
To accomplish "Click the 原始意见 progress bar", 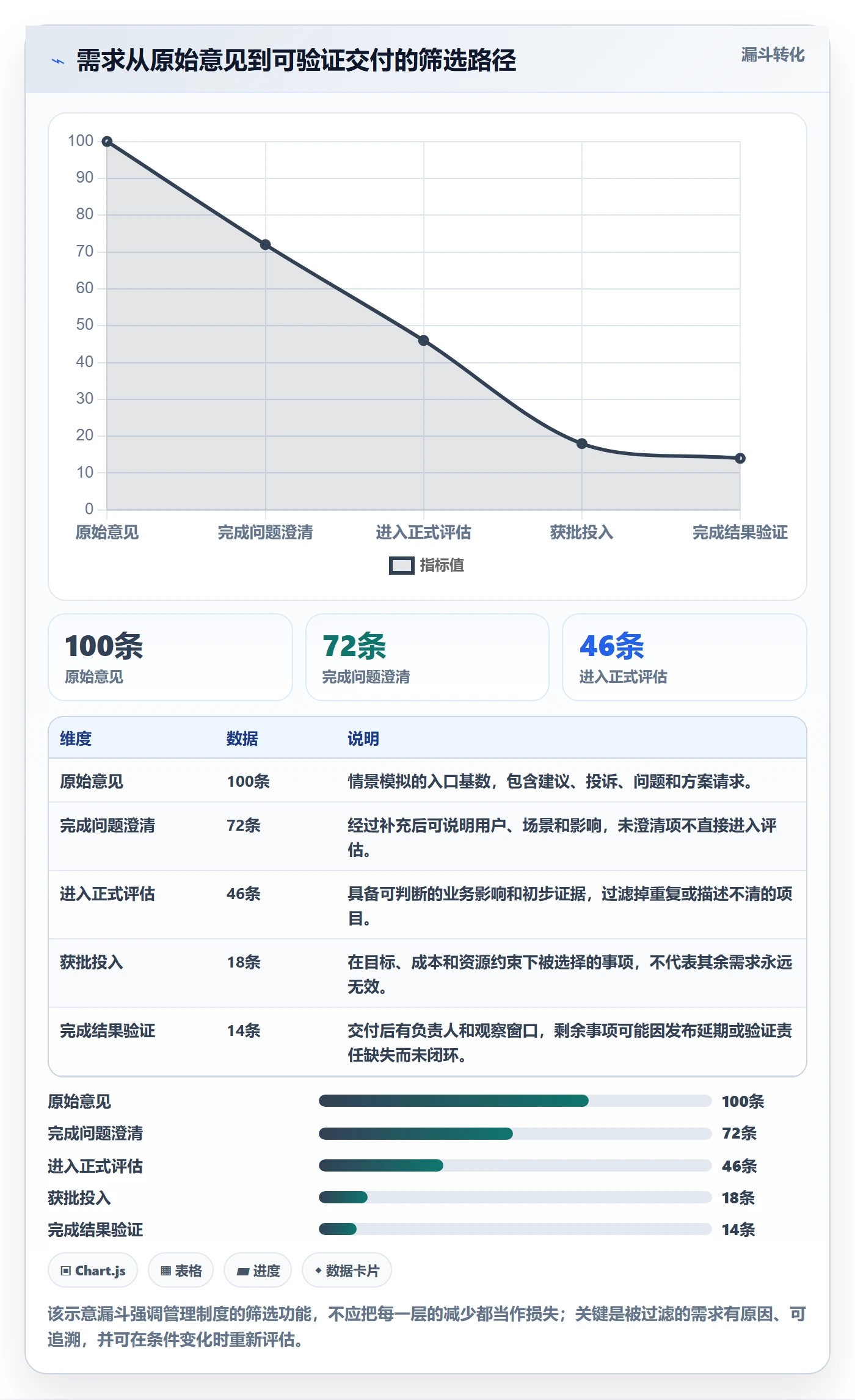I will tap(515, 1101).
